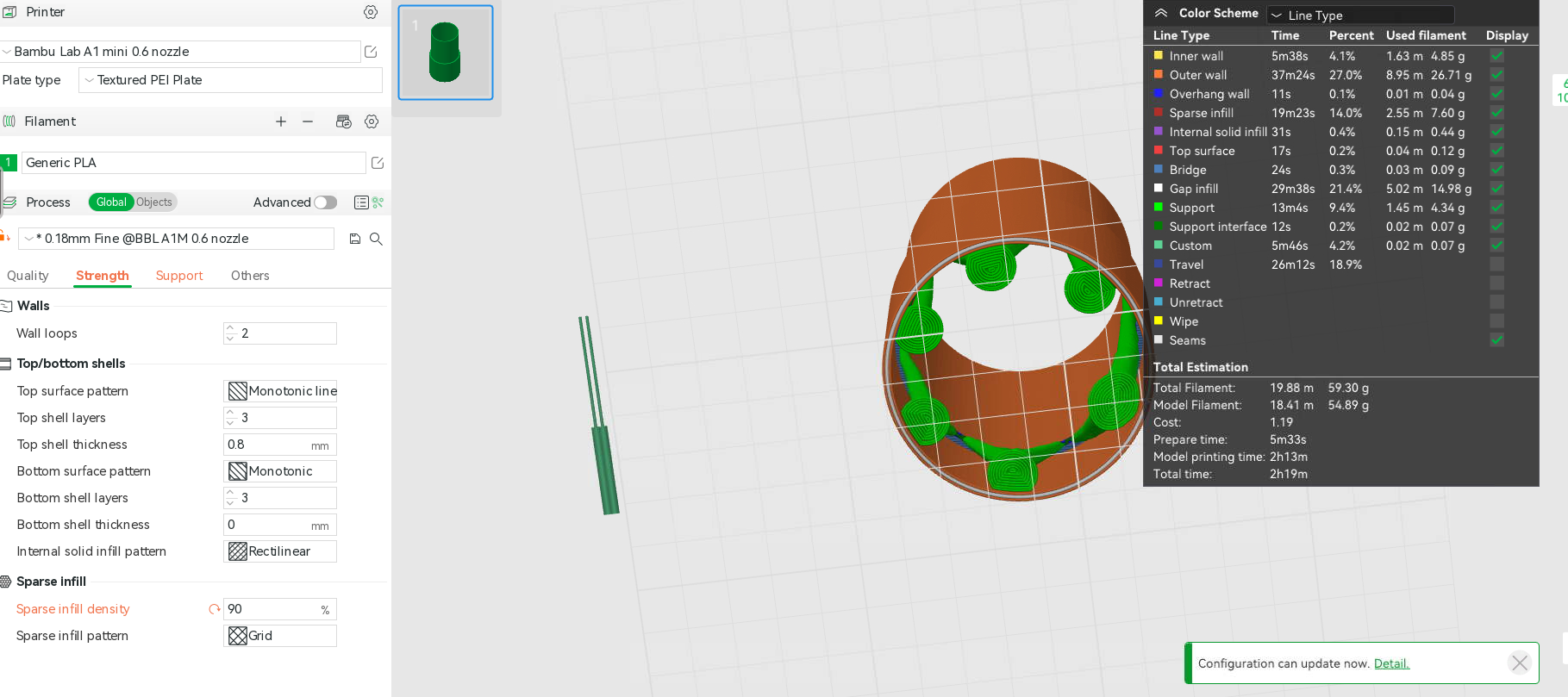The width and height of the screenshot is (1568, 697).
Task: Click the AMS filament sync icon
Action: click(x=343, y=121)
